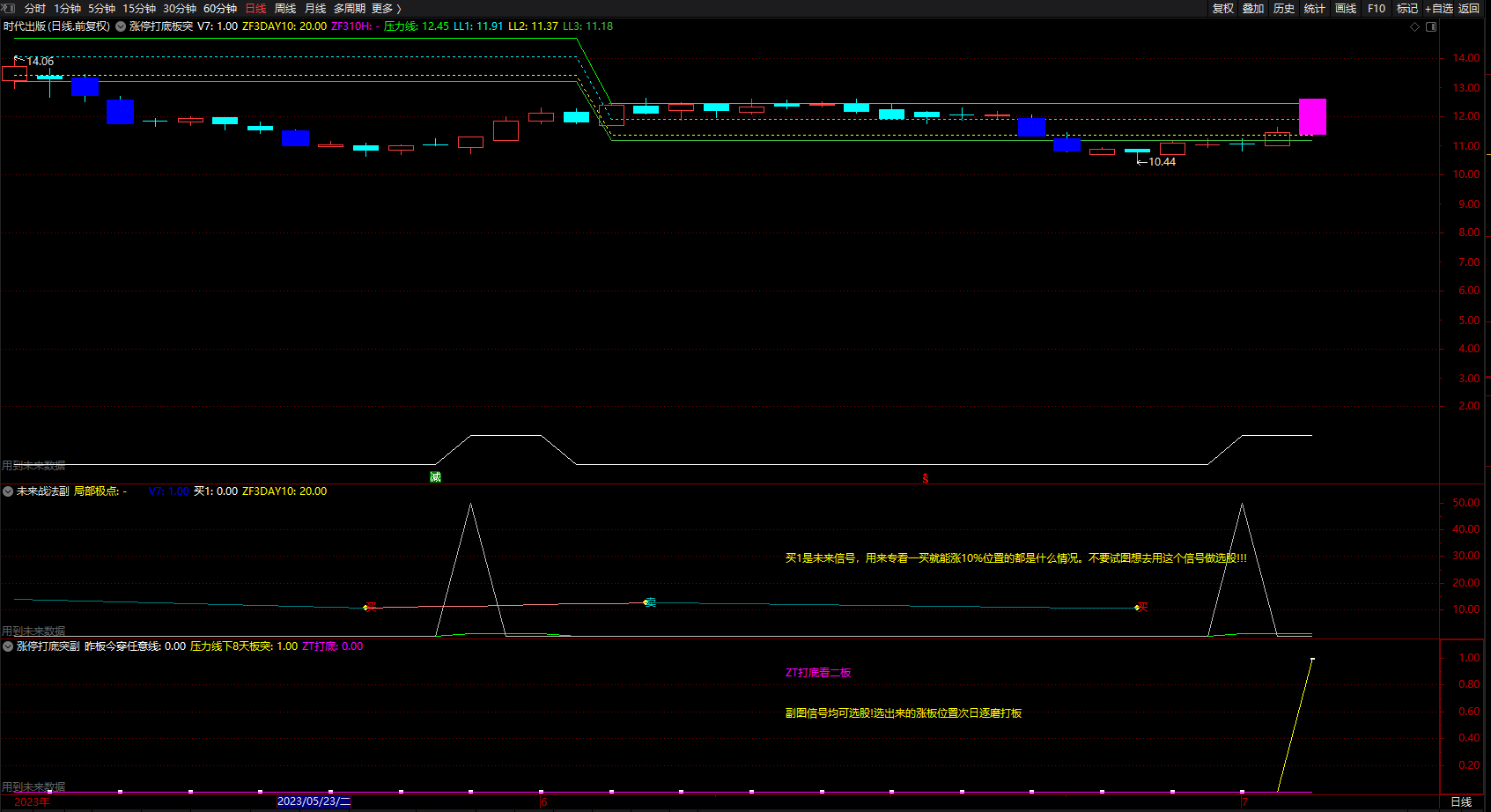Screen dimensions: 1491x812
Task: Click the +自选 add to watchlist button
Action: 1438,9
